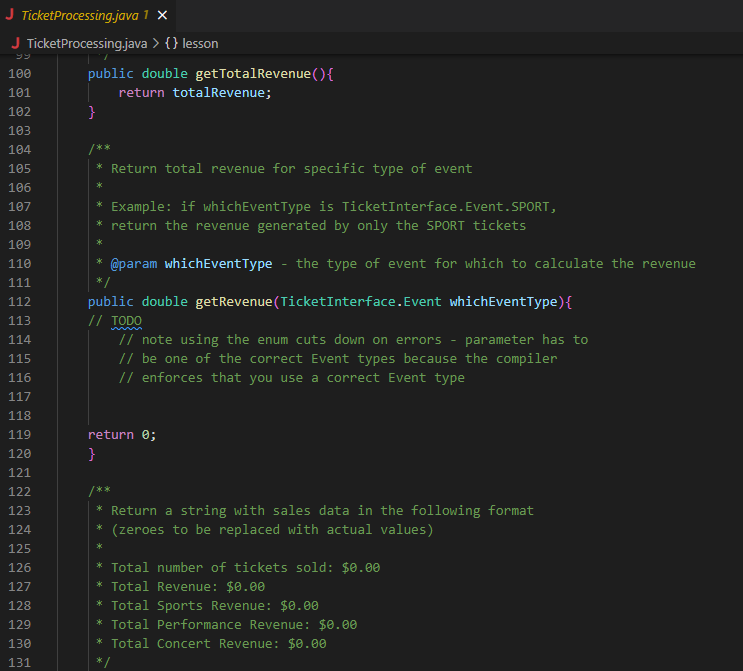Screen dimensions: 743x671
Task: Click comment 'Total Performance Revenue: $0.00'
Action: pyautogui.click(x=234, y=625)
